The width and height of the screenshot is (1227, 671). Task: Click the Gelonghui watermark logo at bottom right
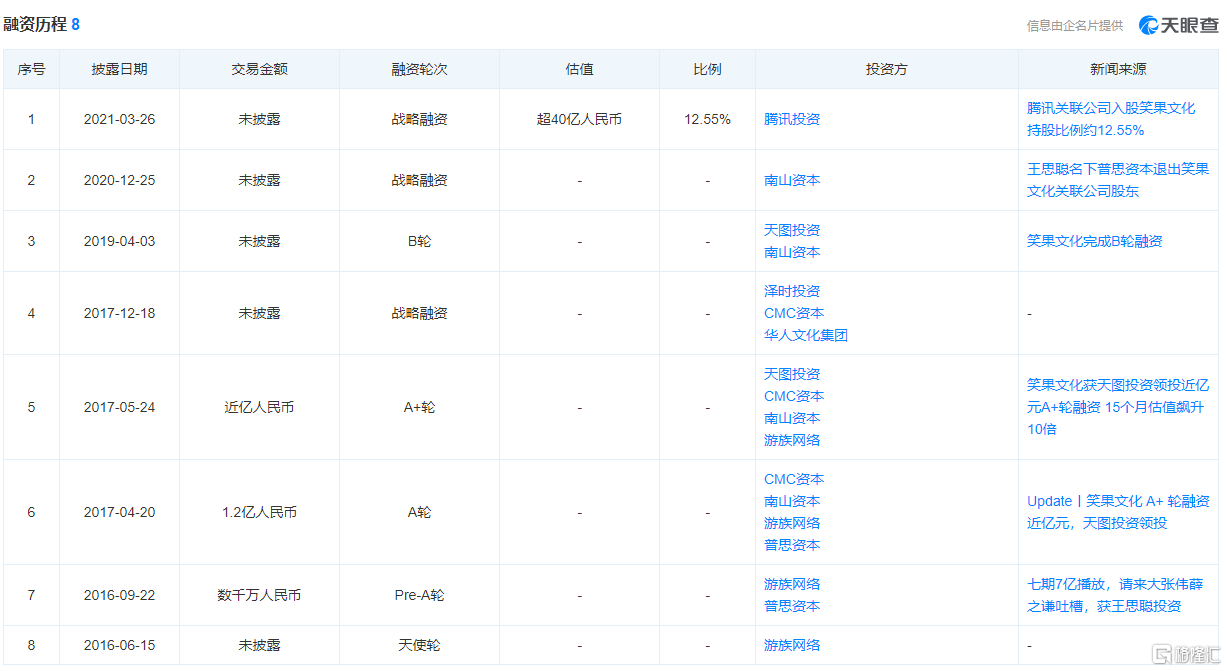point(1185,654)
